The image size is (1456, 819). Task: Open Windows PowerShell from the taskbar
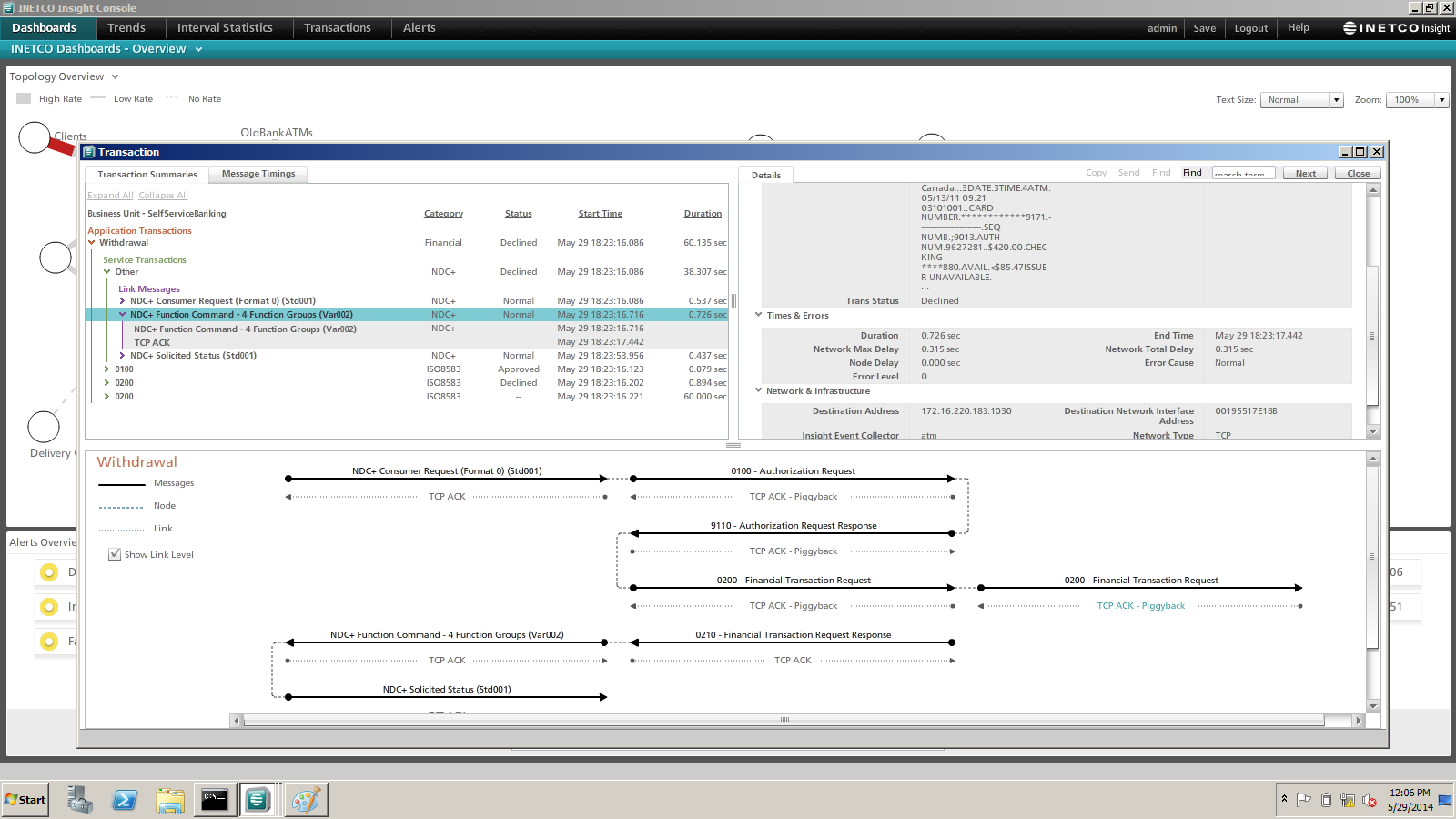[125, 800]
